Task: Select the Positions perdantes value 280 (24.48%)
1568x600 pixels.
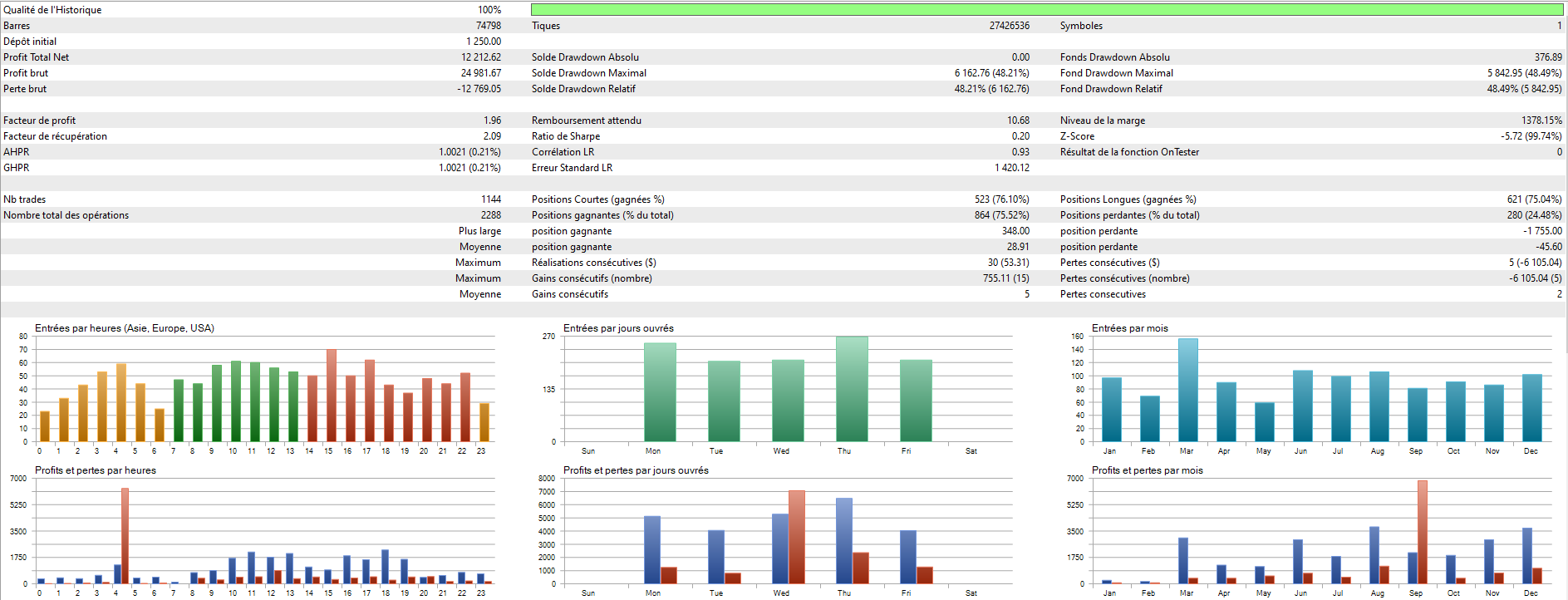Action: point(1535,215)
